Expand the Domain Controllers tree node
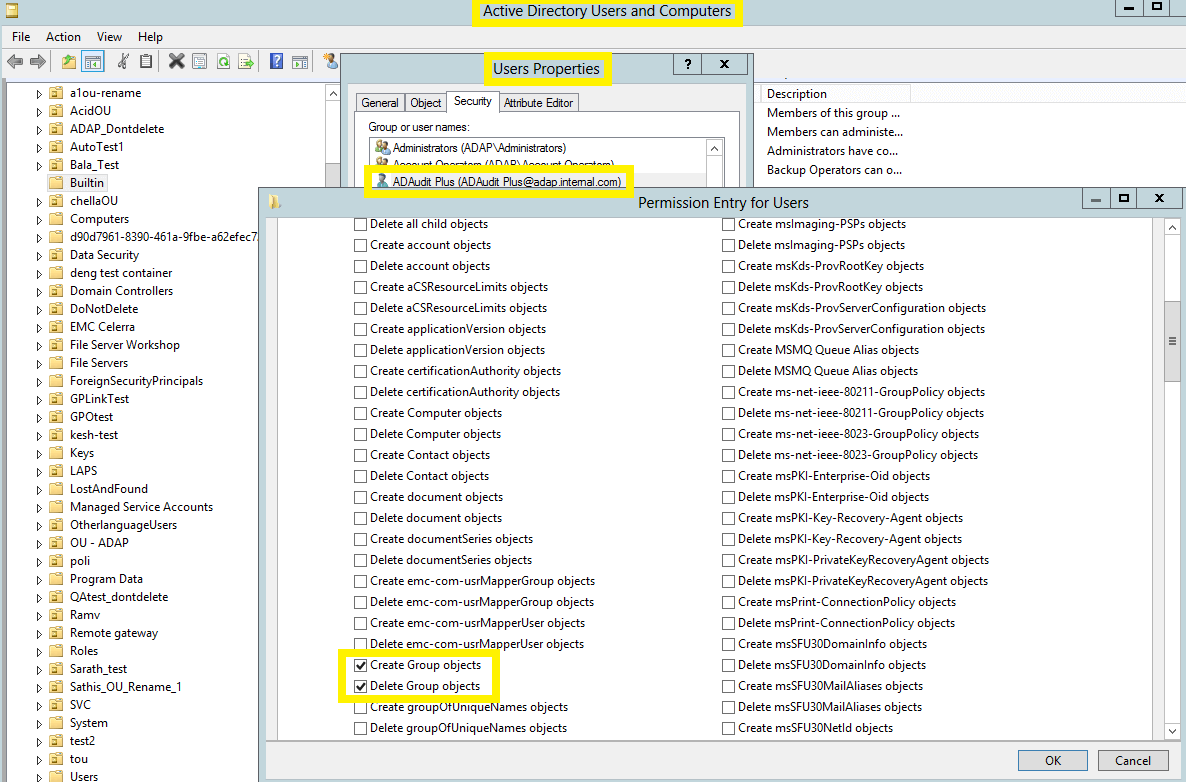This screenshot has width=1186, height=782. pyautogui.click(x=39, y=291)
